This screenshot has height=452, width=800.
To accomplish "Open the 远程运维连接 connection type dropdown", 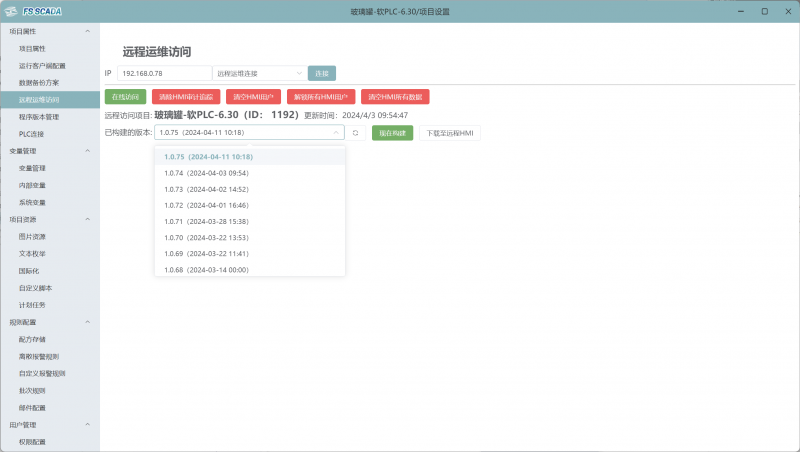I will tap(259, 73).
